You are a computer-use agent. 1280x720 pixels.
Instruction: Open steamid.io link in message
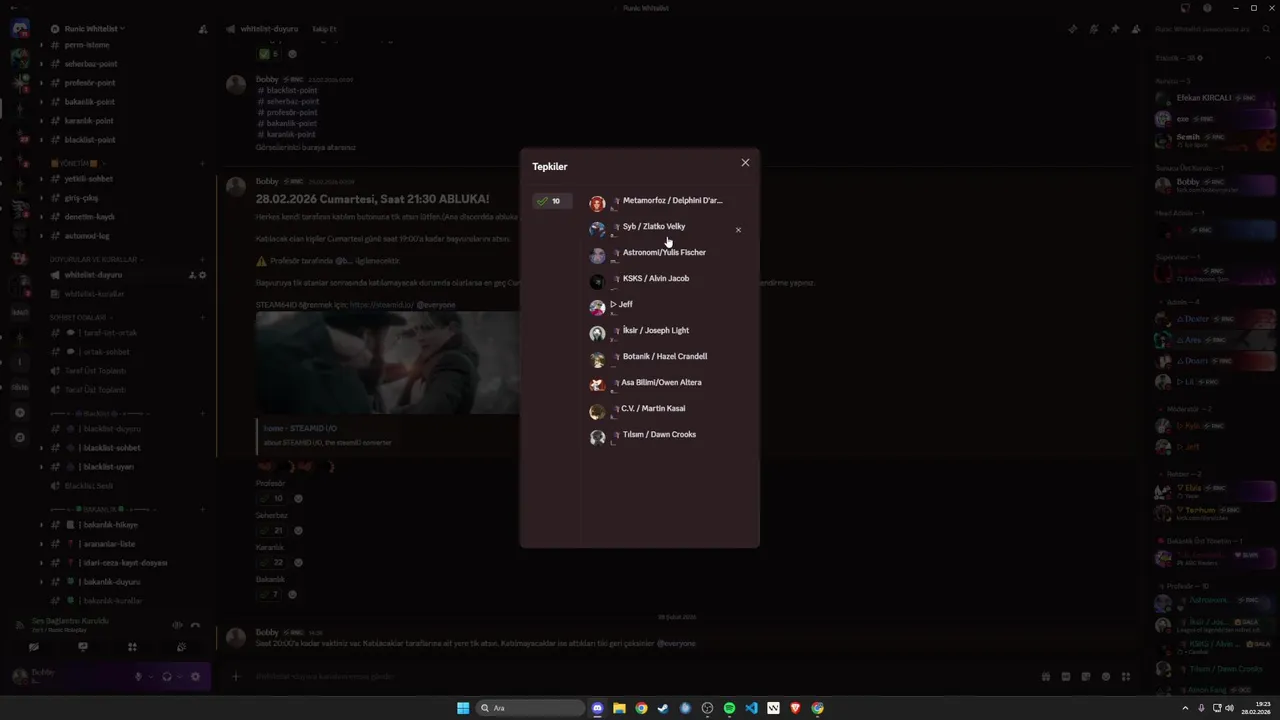point(381,305)
